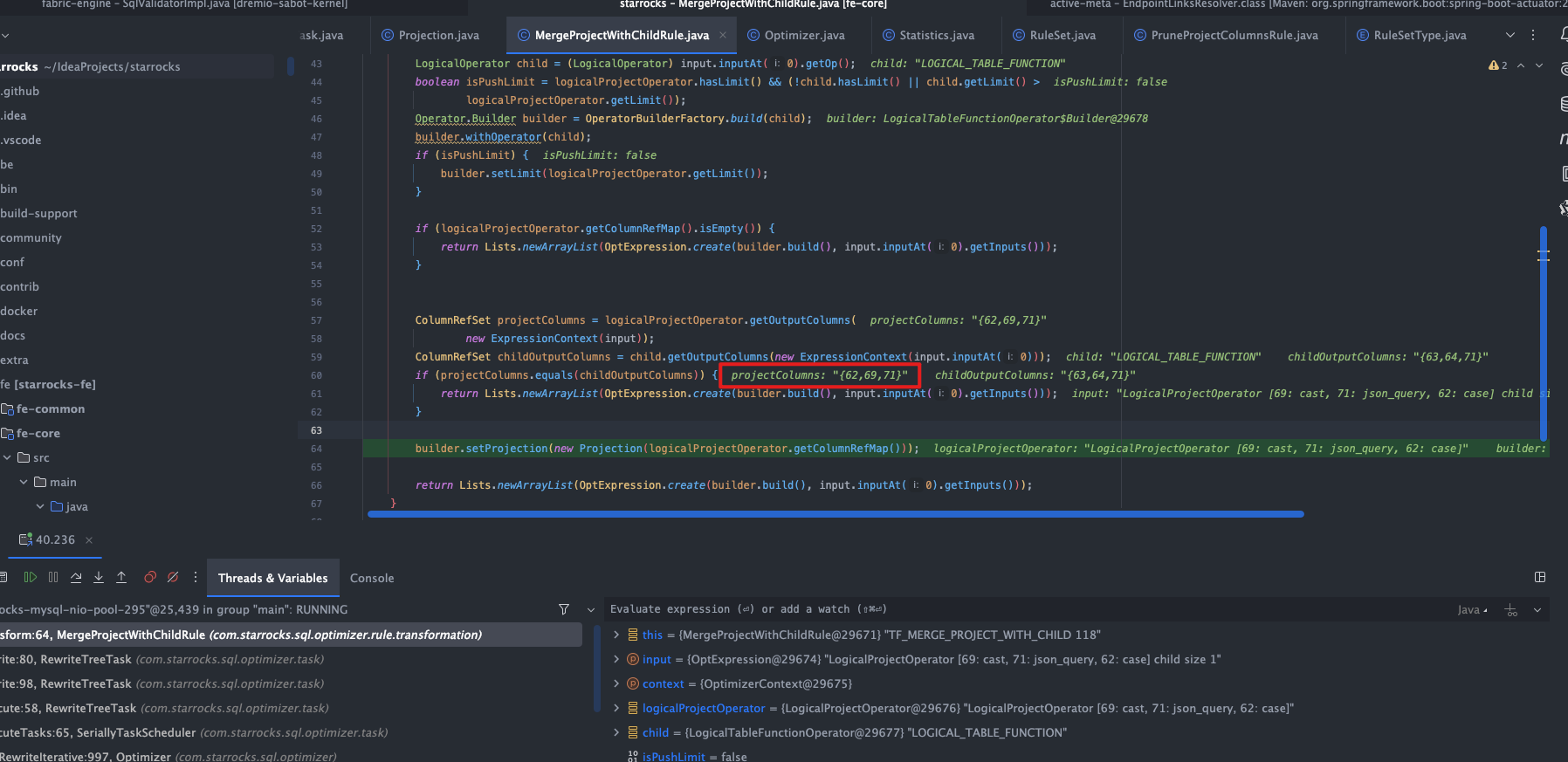Open the RuleSet.java editor tab
The width and height of the screenshot is (1568, 762).
[x=1054, y=36]
